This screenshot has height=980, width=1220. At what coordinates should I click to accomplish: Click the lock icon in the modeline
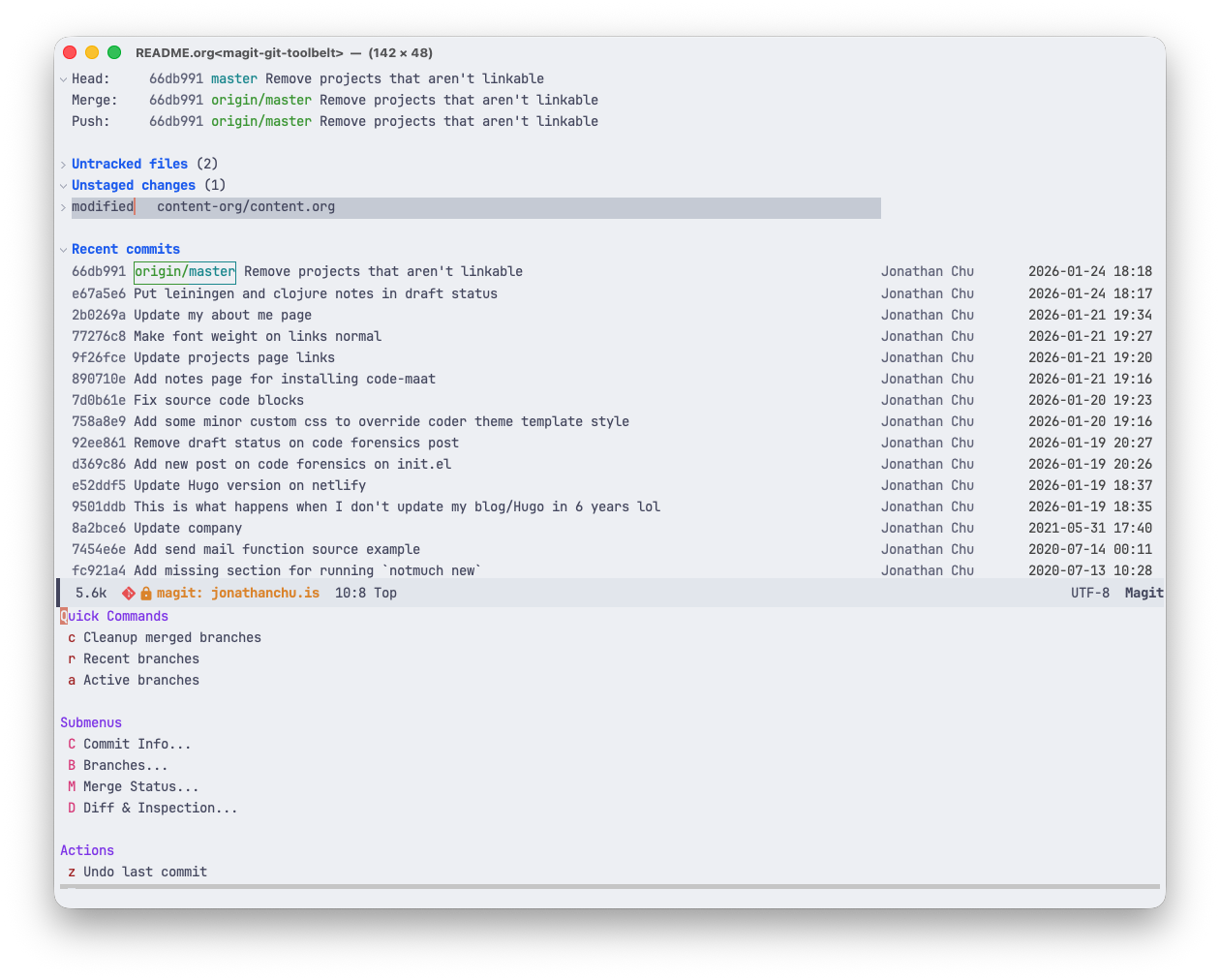click(x=146, y=593)
